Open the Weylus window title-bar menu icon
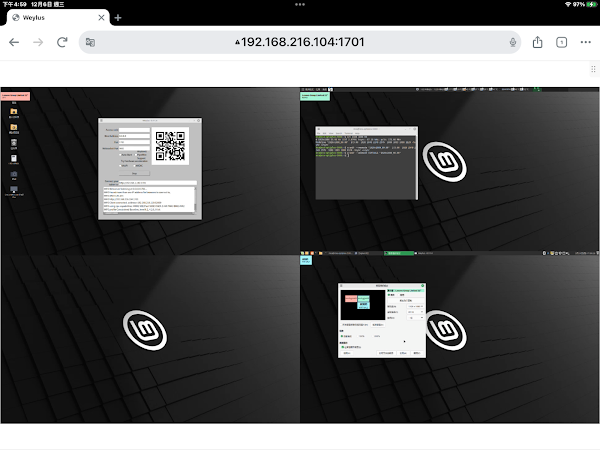600x450 pixels. [x=101, y=121]
